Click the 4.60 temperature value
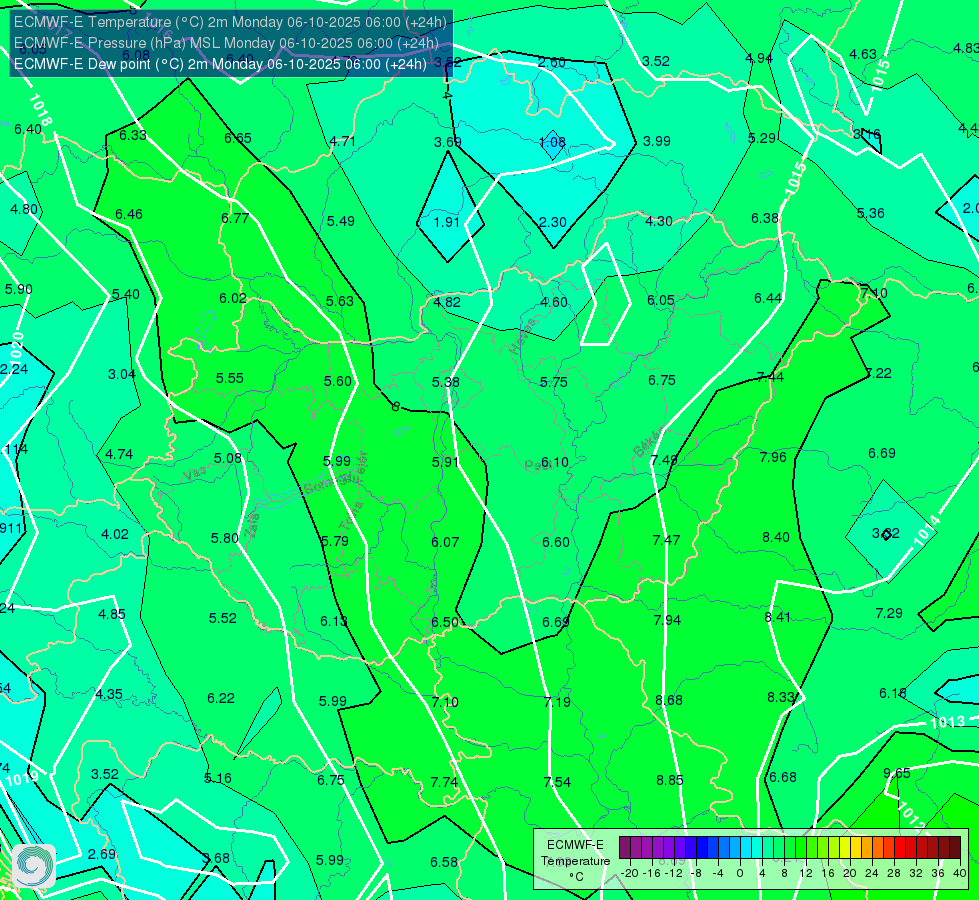979x900 pixels. [554, 302]
